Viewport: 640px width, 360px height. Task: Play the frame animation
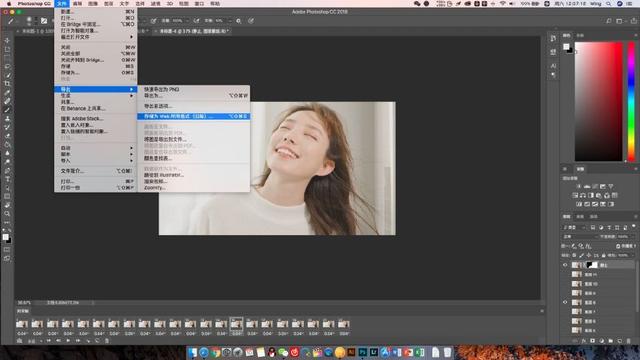68,341
